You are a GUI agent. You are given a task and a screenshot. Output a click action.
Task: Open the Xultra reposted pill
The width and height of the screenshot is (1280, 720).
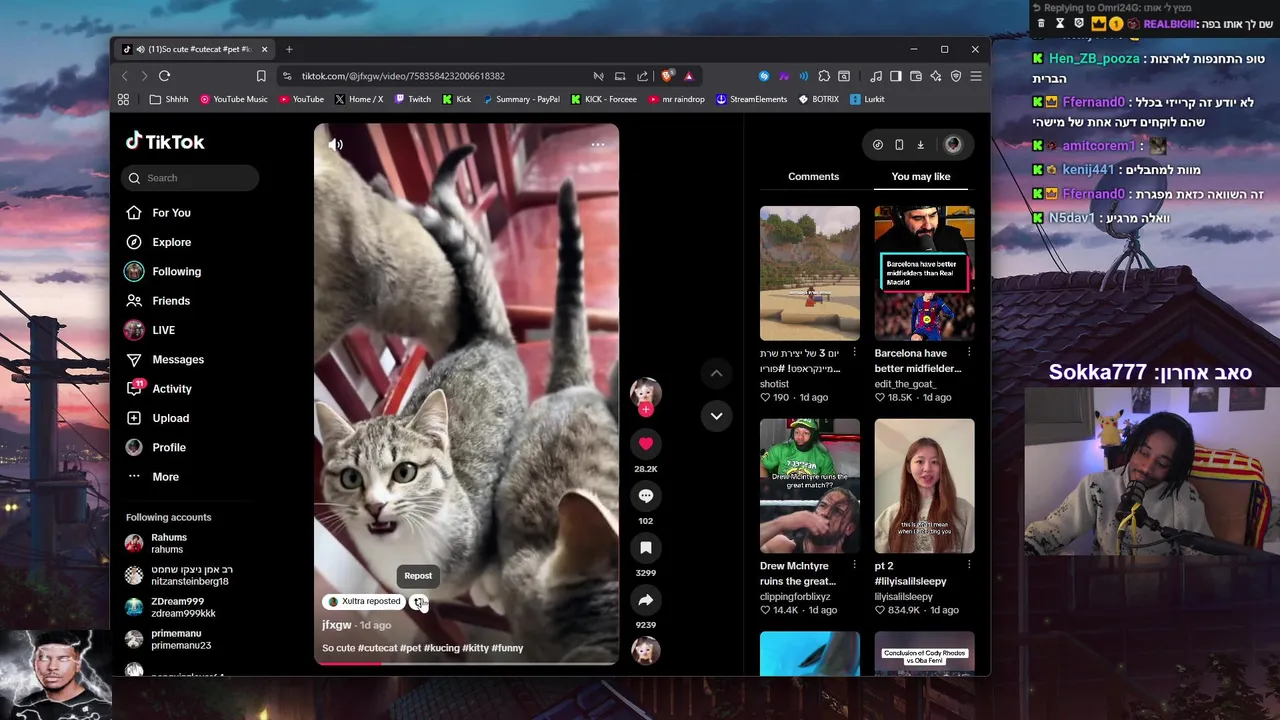click(364, 602)
